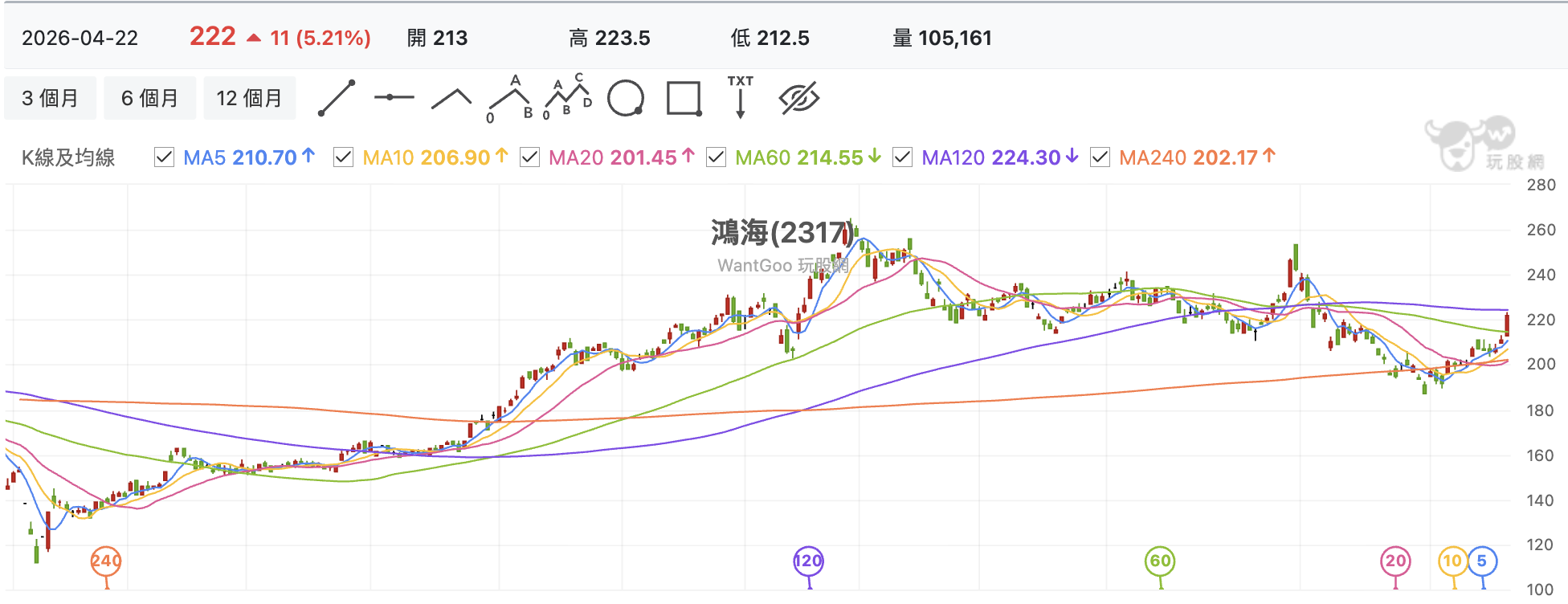Viewport: 1568px width, 604px height.
Task: Hide drawings with the crossed-eye icon
Action: click(799, 98)
